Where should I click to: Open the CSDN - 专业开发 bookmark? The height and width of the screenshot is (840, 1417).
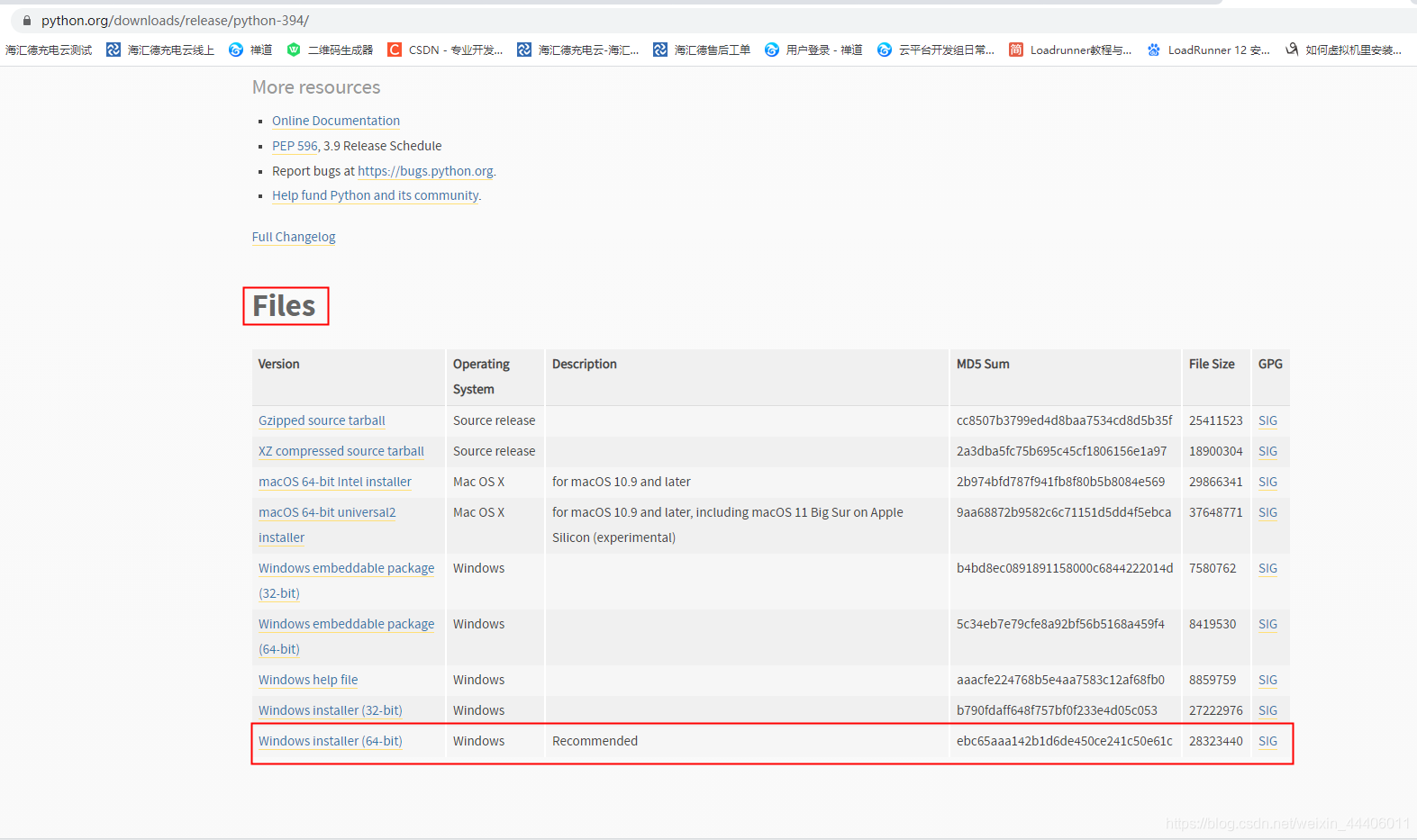click(x=445, y=50)
